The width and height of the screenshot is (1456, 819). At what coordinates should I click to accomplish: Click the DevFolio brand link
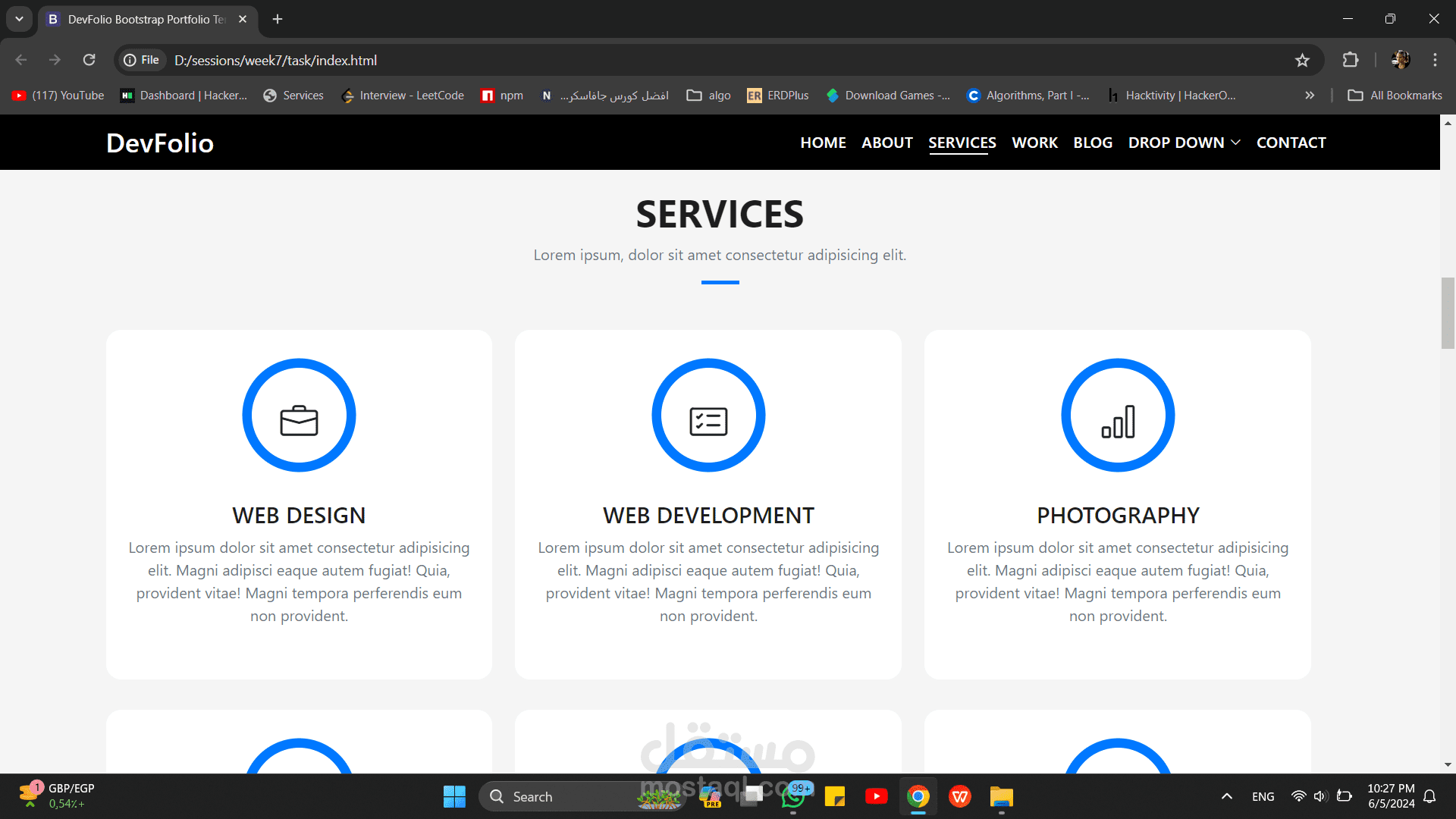pyautogui.click(x=160, y=143)
